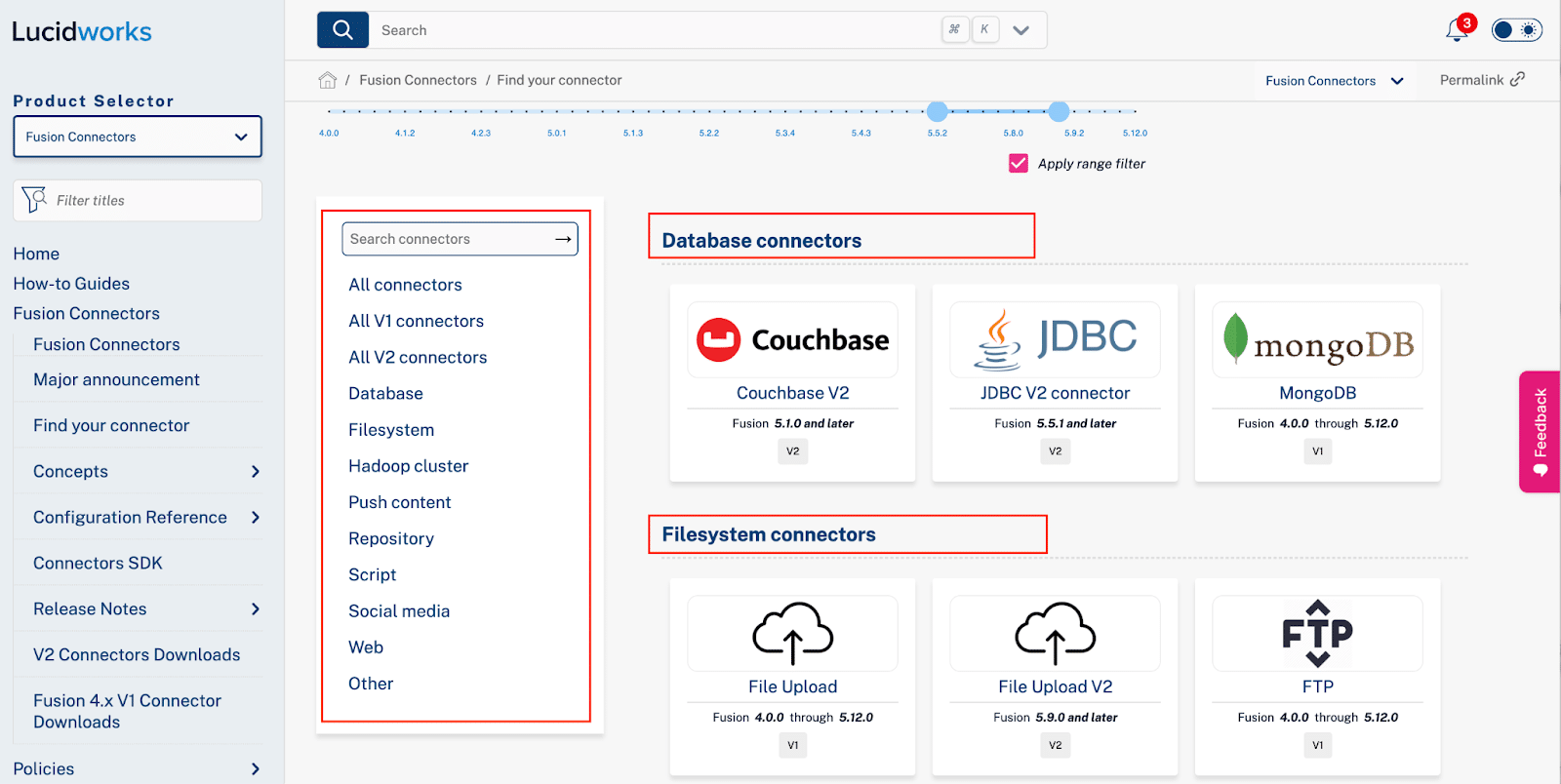
Task: Click the left version range slider handle
Action: tap(938, 111)
